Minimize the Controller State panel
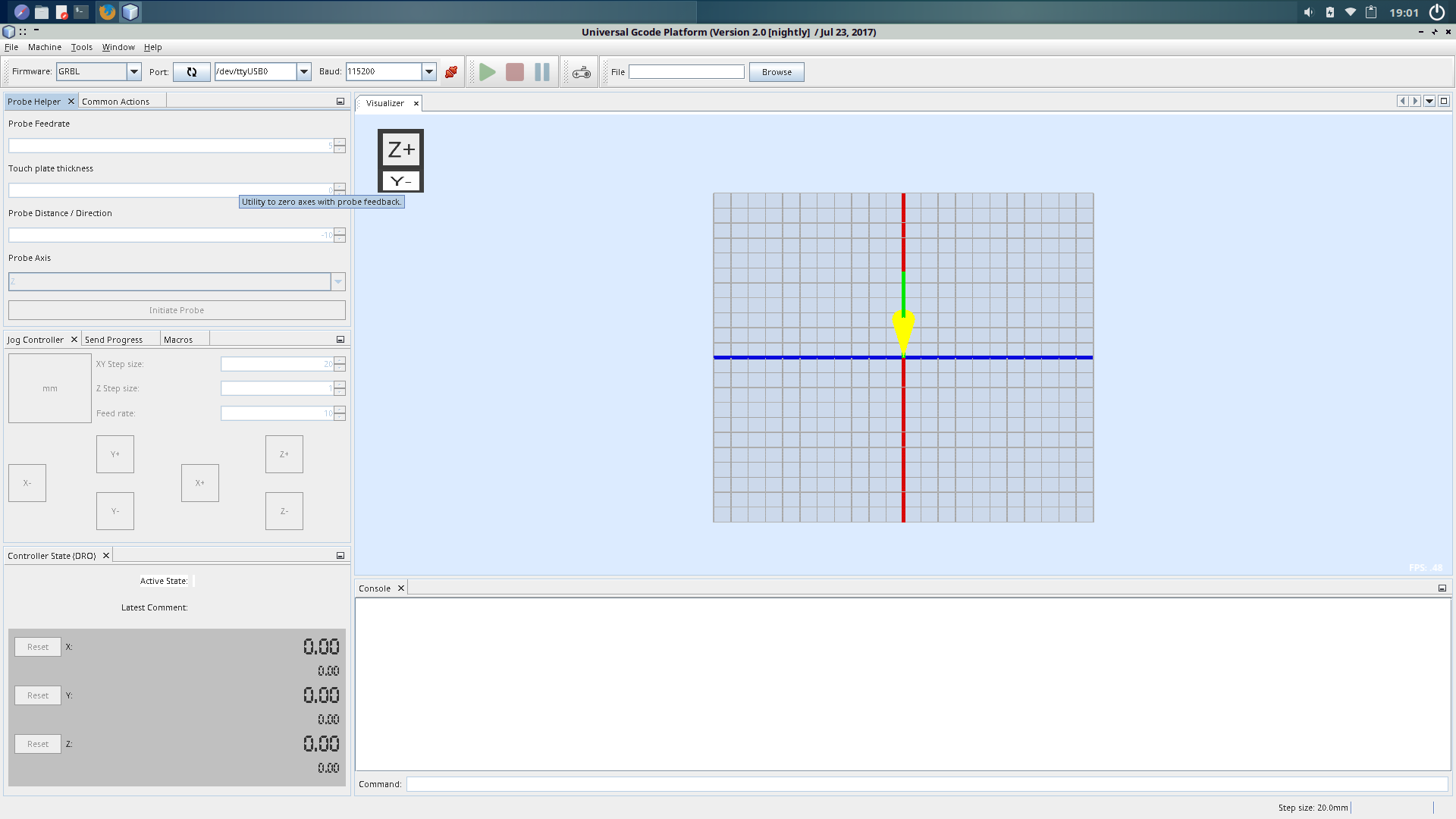Screen dimensions: 1456x819 (x=340, y=556)
